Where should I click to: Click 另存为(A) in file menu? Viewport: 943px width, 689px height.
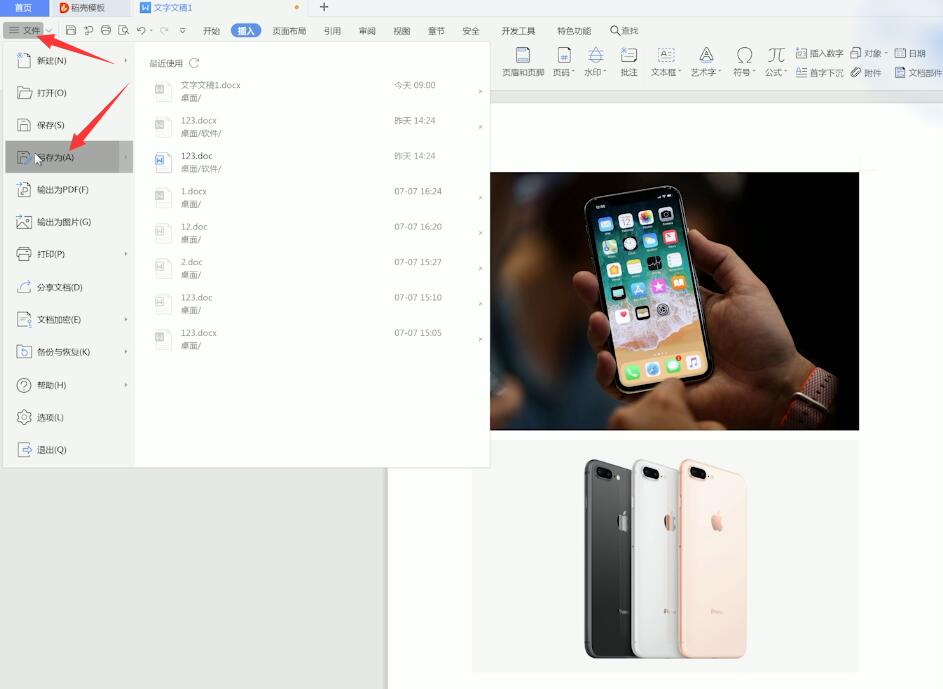69,157
